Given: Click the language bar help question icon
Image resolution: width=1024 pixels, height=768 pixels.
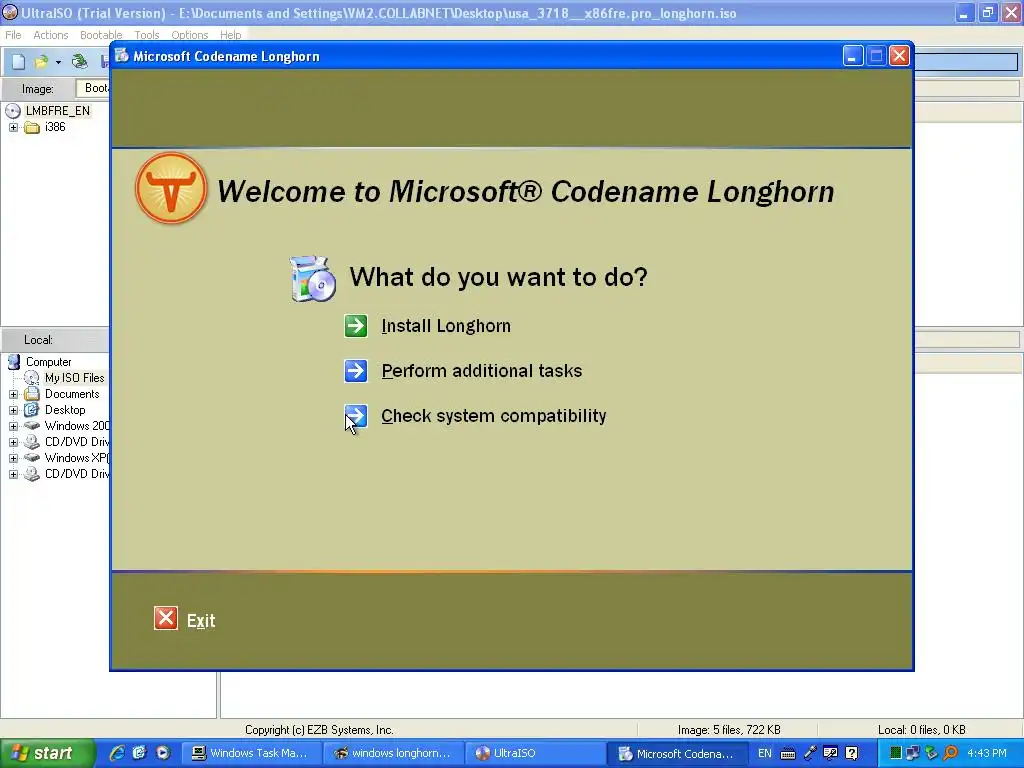Looking at the screenshot, I should [x=852, y=753].
